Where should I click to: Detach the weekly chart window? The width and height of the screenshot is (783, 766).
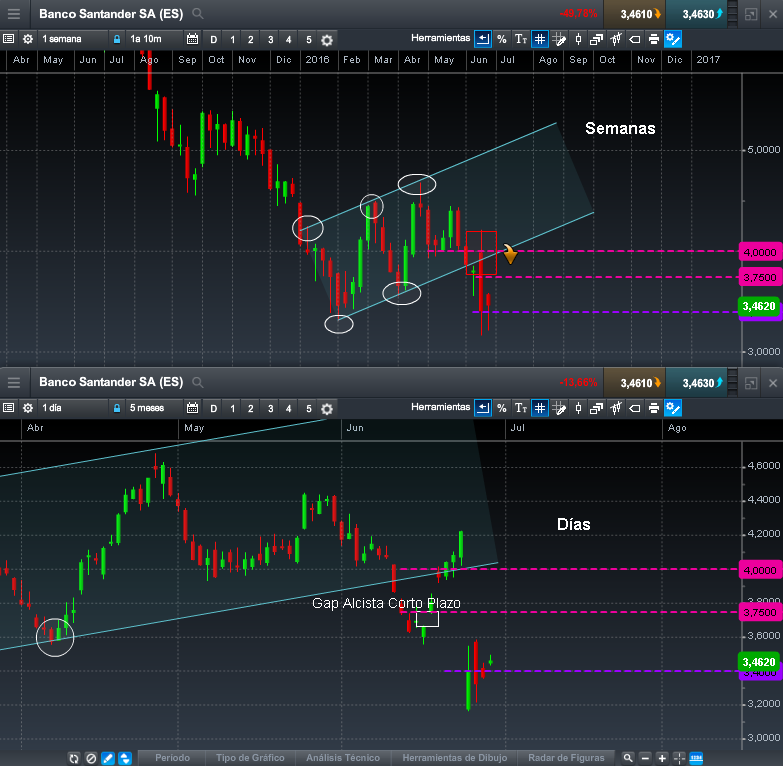click(751, 14)
